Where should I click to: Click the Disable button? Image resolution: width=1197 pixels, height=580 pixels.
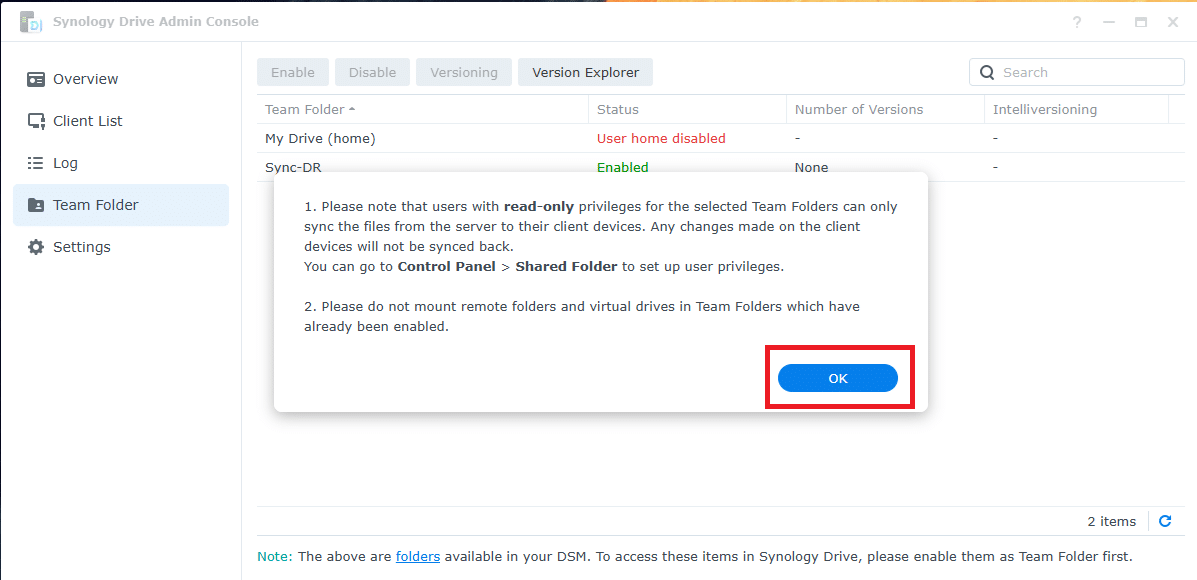pos(373,72)
